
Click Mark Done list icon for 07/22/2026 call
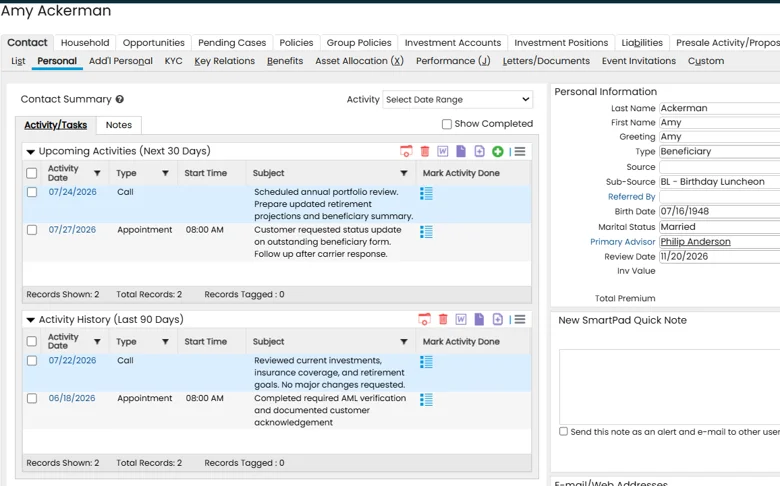coord(426,362)
